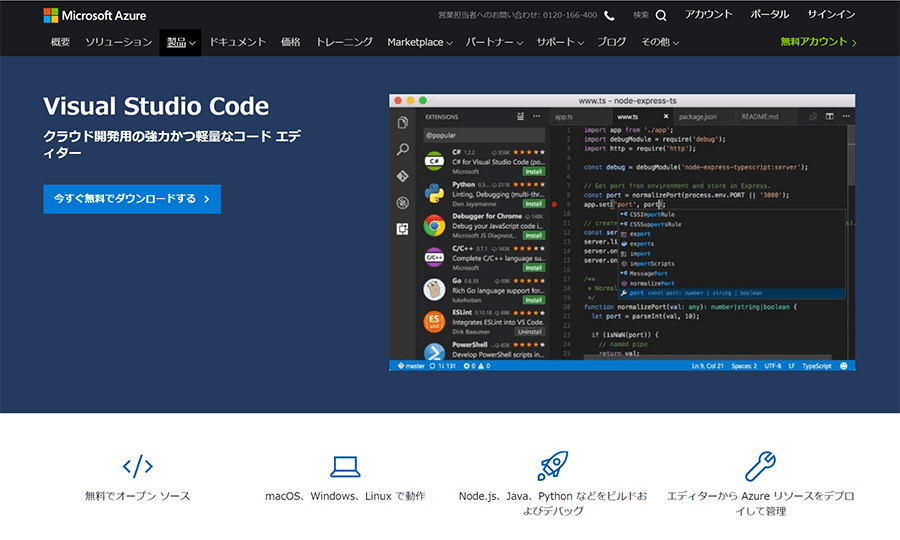Toggle the breakpoint dot on line 9
This screenshot has height=540, width=900.
554,204
